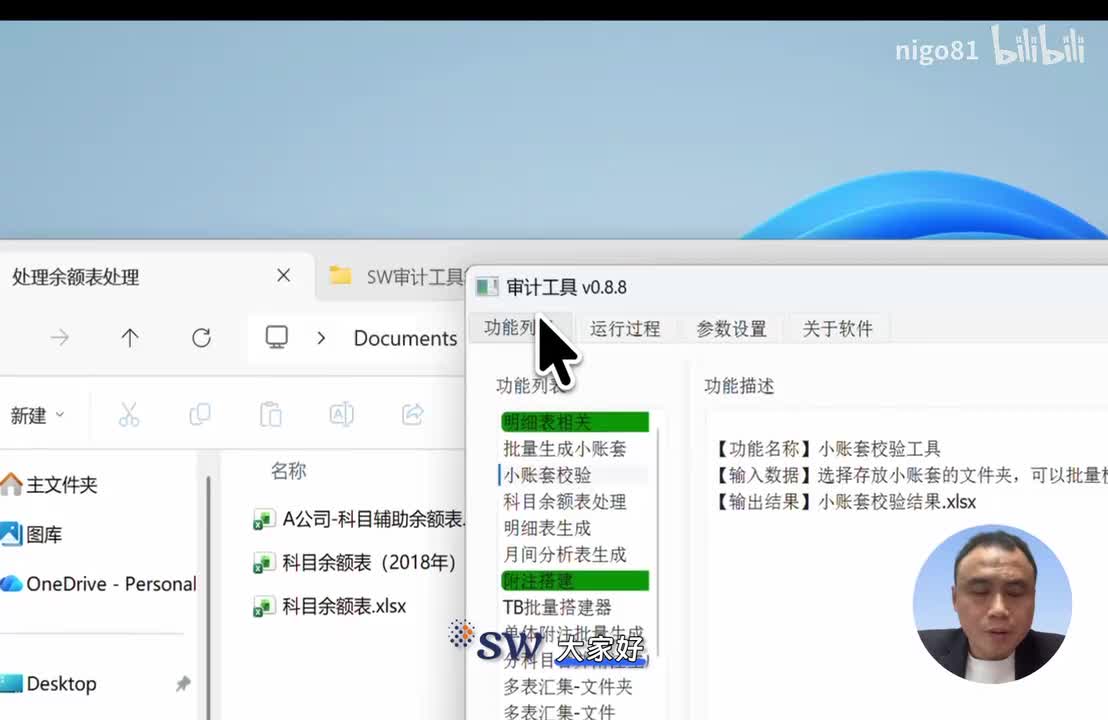Click the 输出结果 小账套校验结果.xlsx line
This screenshot has width=1108, height=720.
pos(845,502)
